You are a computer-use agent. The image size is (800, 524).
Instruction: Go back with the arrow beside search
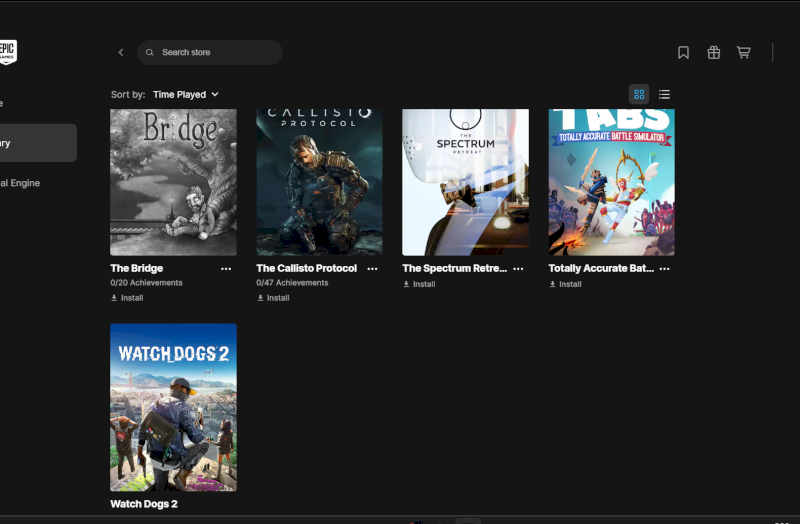pos(121,52)
